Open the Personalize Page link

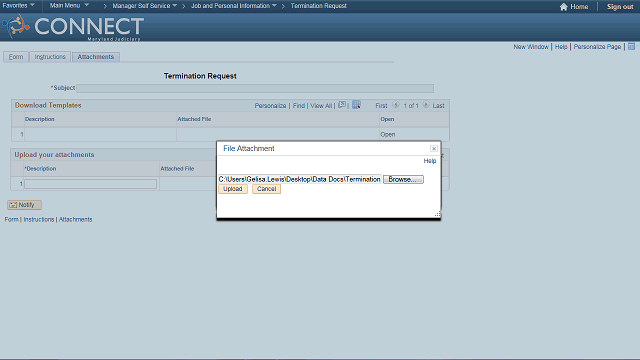597,47
